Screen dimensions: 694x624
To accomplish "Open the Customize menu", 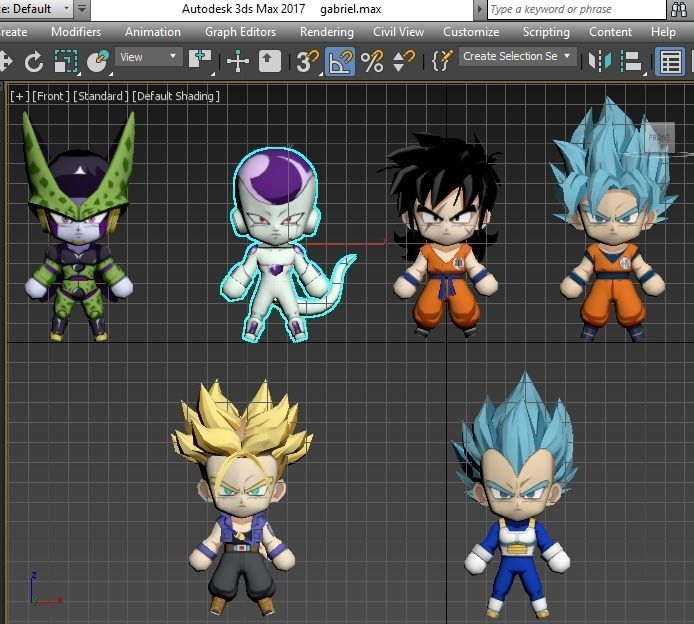I will [x=471, y=32].
